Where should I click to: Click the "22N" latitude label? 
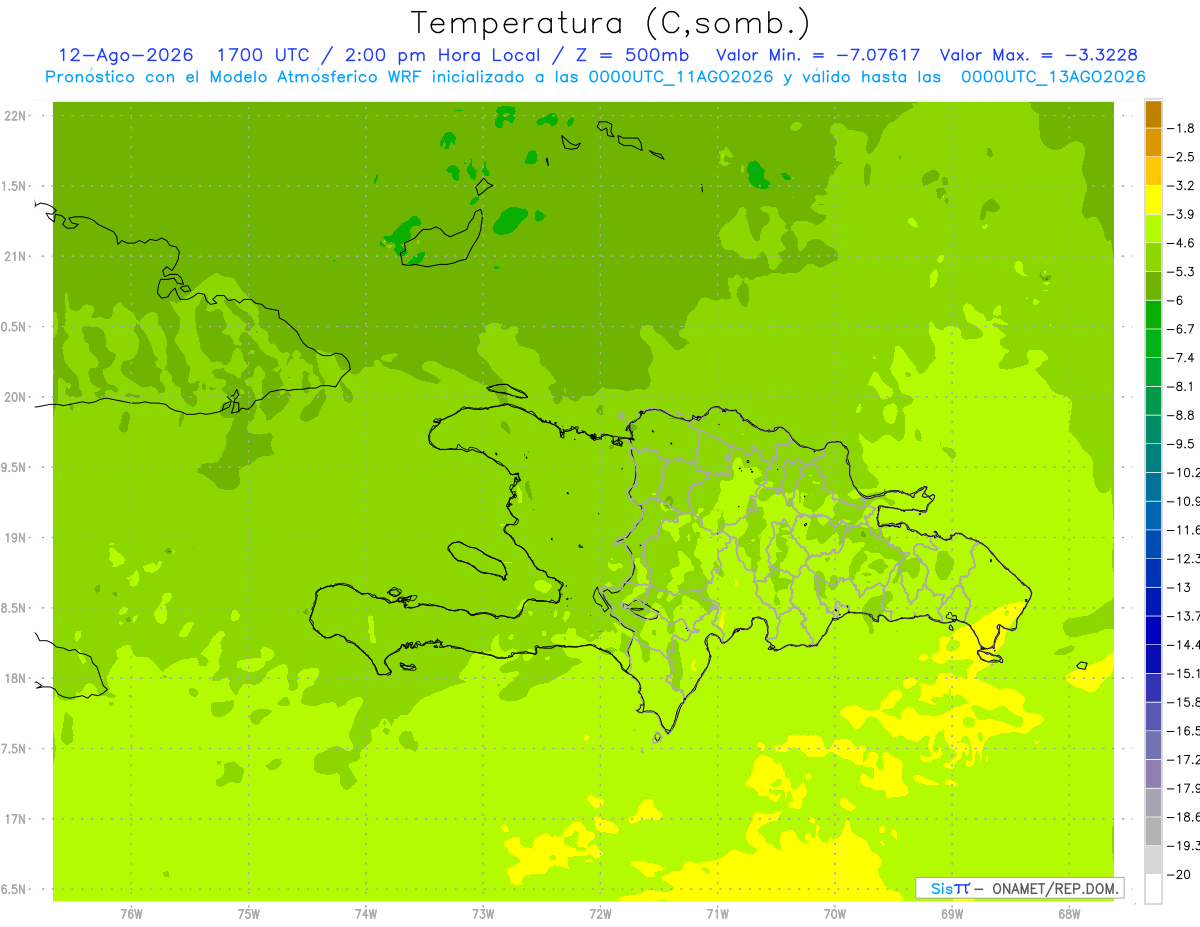tap(15, 116)
